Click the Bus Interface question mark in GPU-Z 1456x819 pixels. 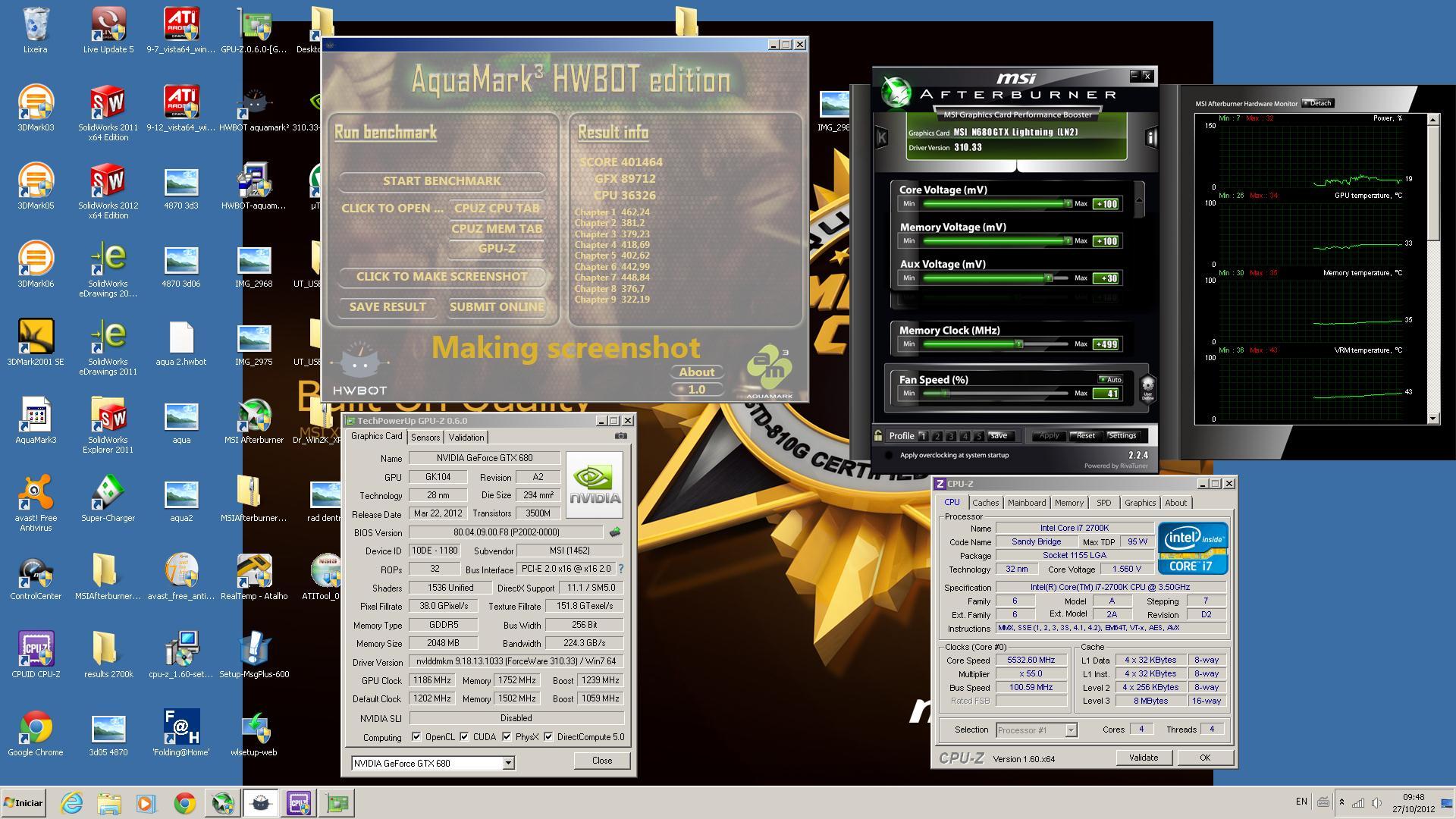point(621,569)
